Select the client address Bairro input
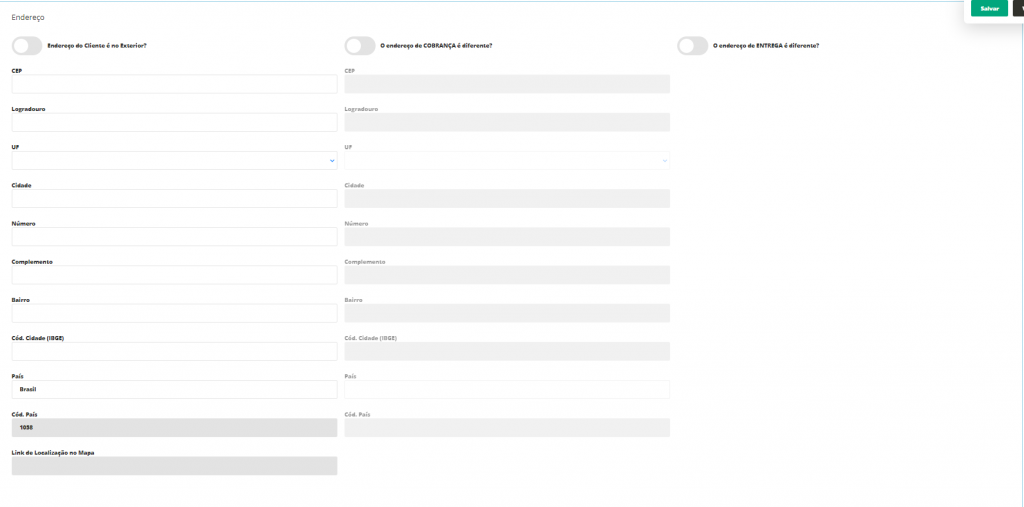 pos(174,313)
